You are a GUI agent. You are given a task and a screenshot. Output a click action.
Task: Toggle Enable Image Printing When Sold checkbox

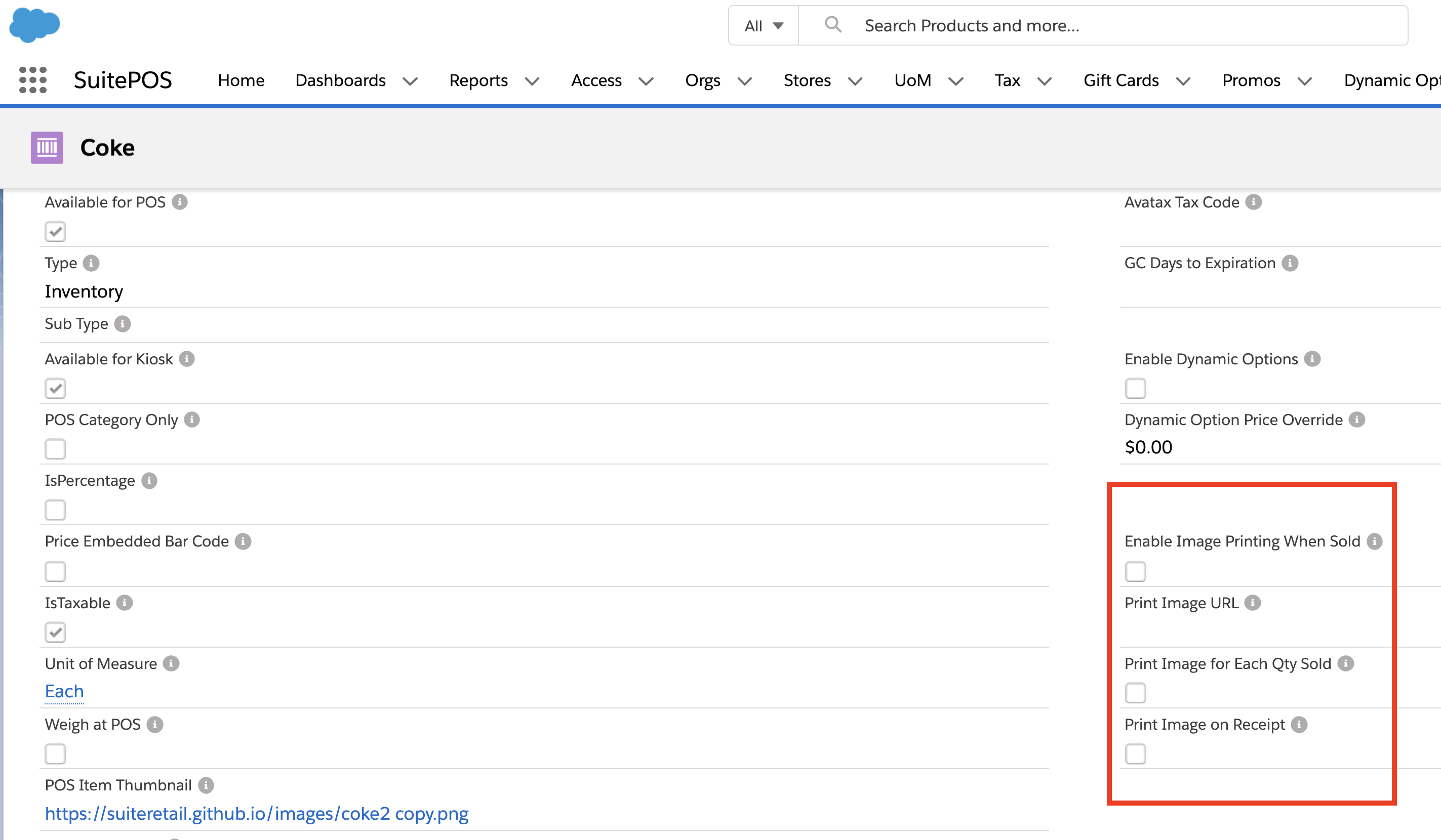click(1135, 571)
